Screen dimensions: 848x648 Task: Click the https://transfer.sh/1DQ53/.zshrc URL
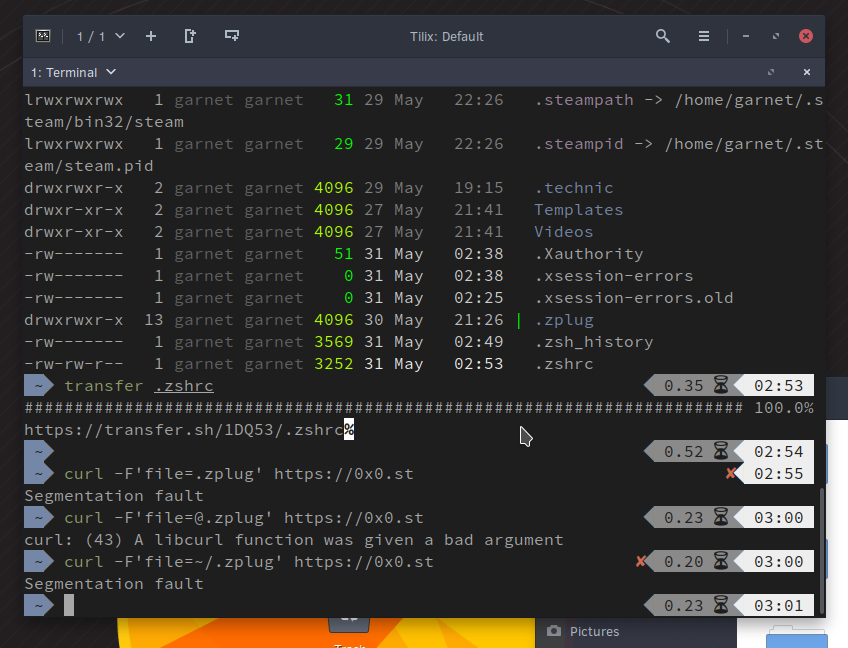tap(184, 429)
